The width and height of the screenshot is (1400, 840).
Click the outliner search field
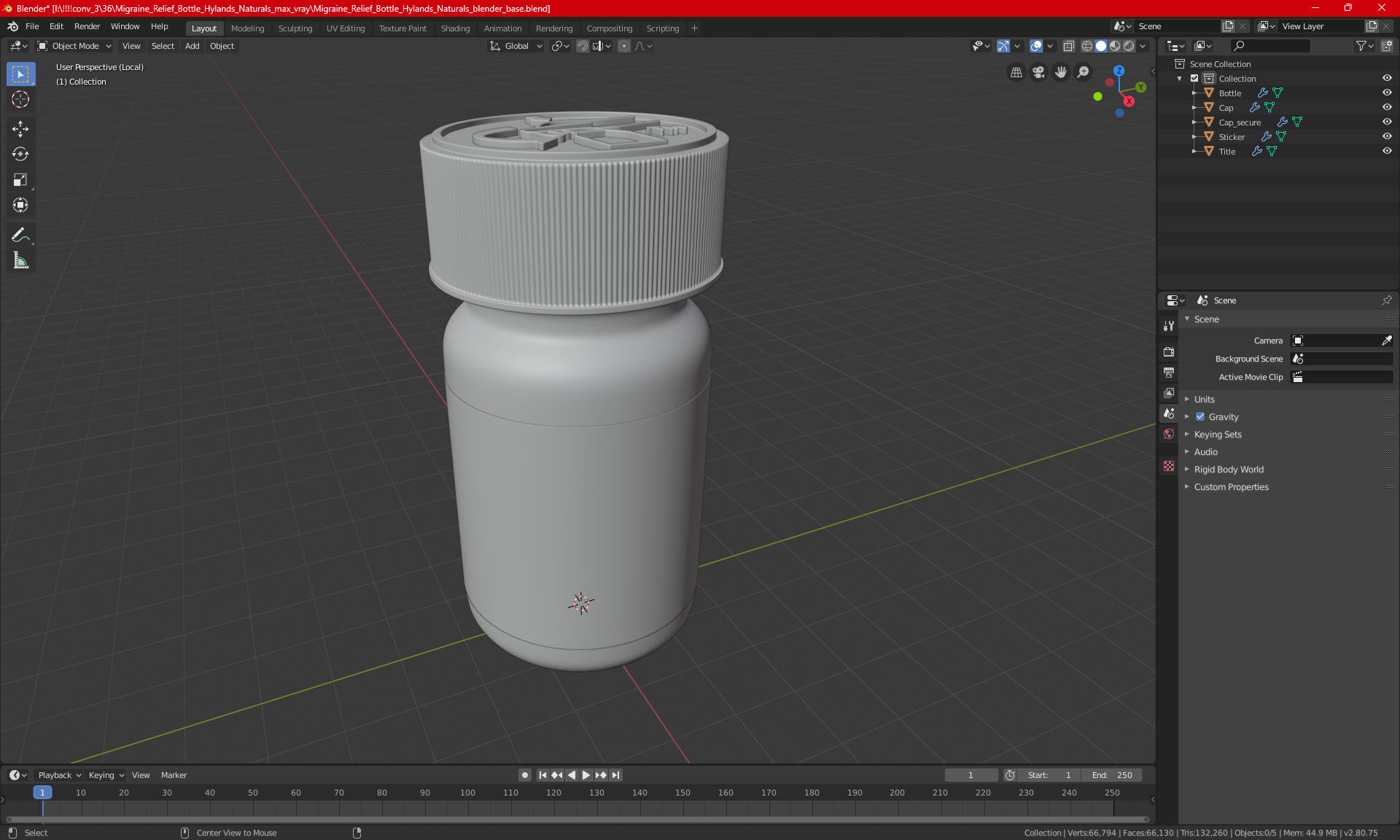coord(1269,46)
